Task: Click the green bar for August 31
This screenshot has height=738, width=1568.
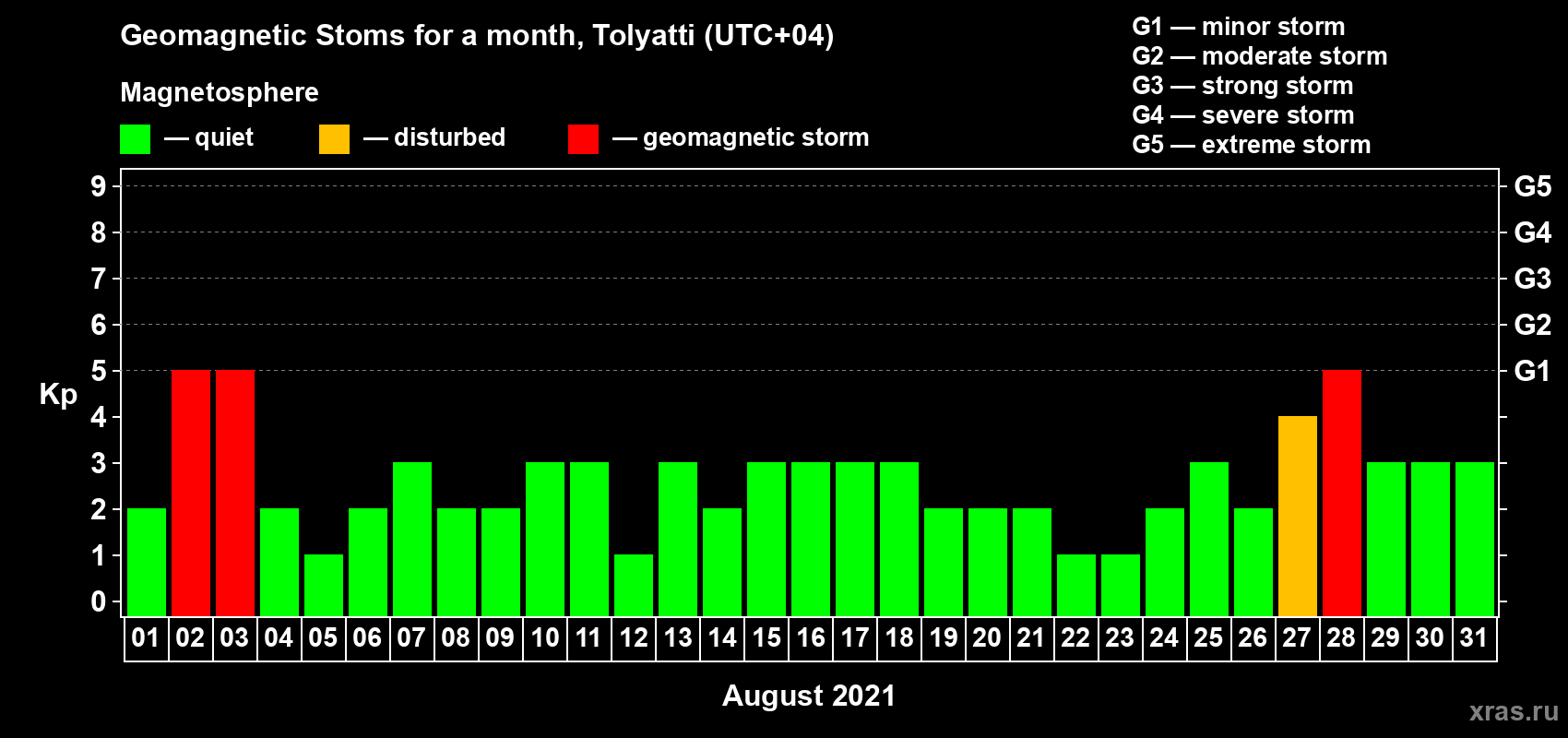Action: [1475, 539]
